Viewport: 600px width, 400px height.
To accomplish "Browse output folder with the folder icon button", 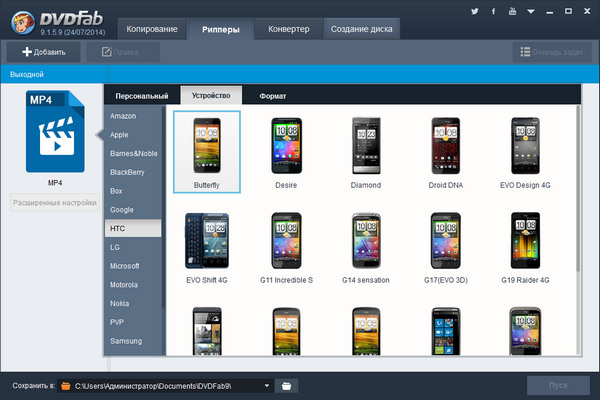I will (286, 385).
